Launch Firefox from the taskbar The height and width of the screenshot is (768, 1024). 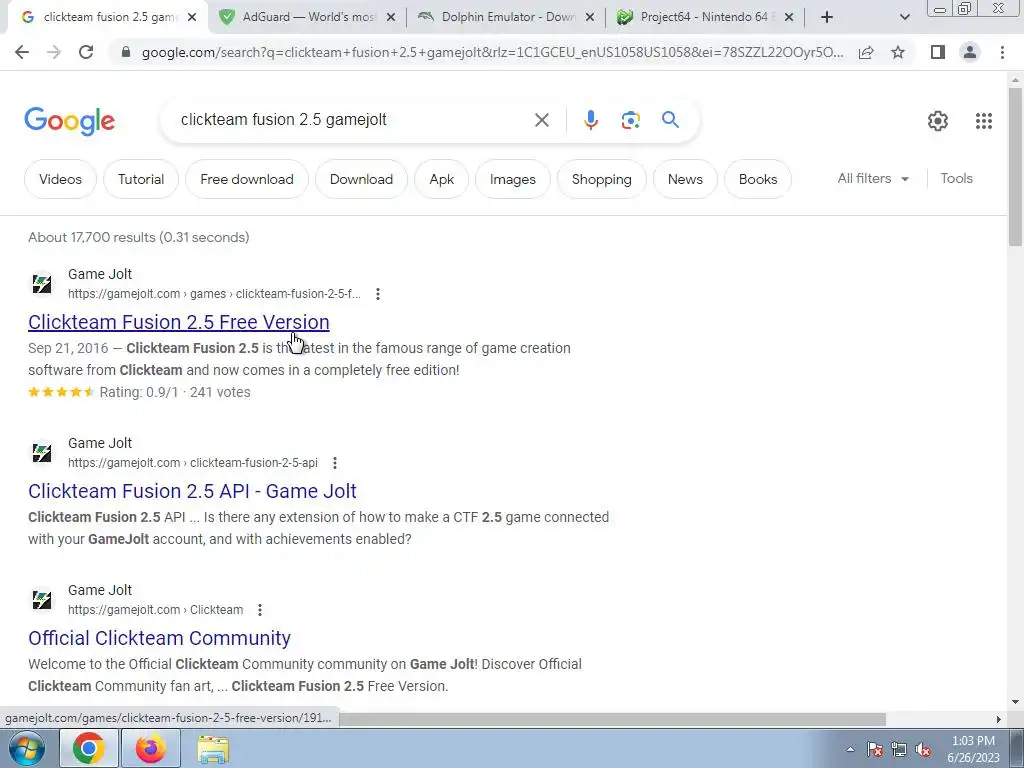pyautogui.click(x=150, y=749)
